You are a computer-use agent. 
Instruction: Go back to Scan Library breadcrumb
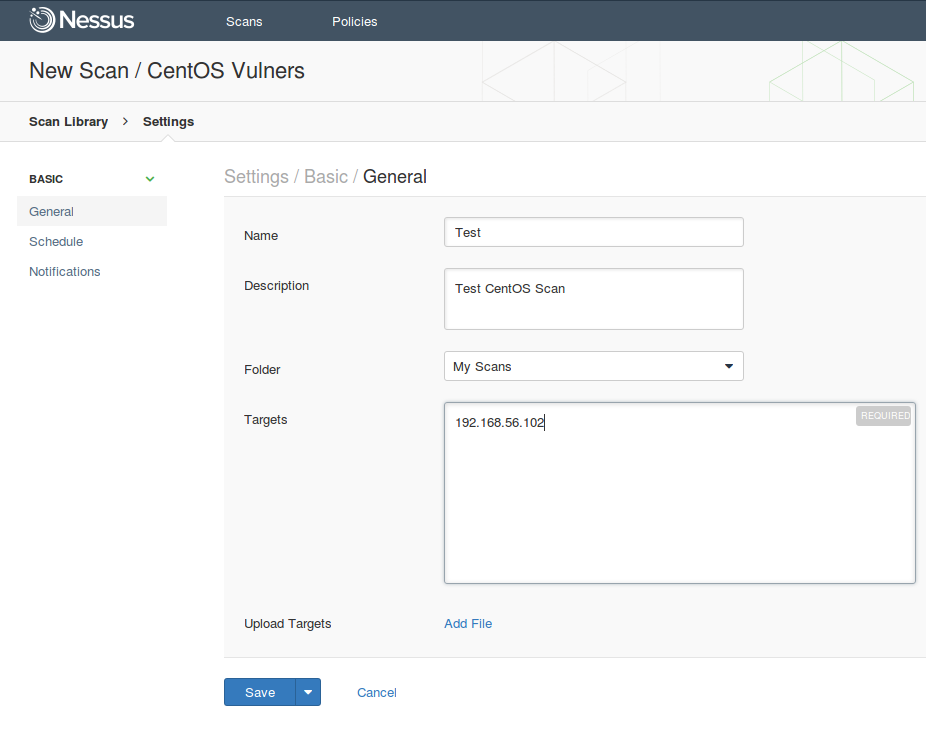tap(69, 122)
